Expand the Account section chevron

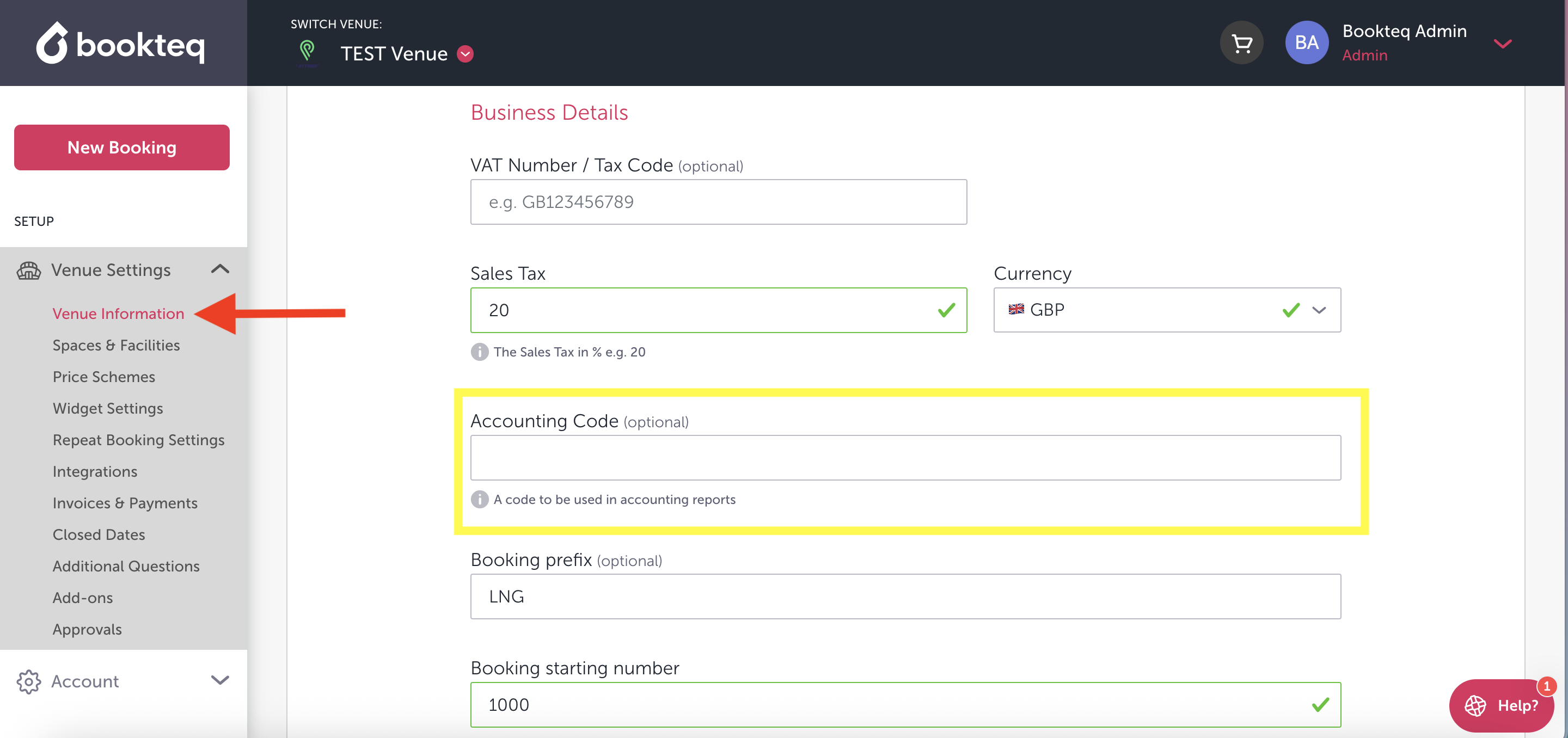[x=220, y=680]
